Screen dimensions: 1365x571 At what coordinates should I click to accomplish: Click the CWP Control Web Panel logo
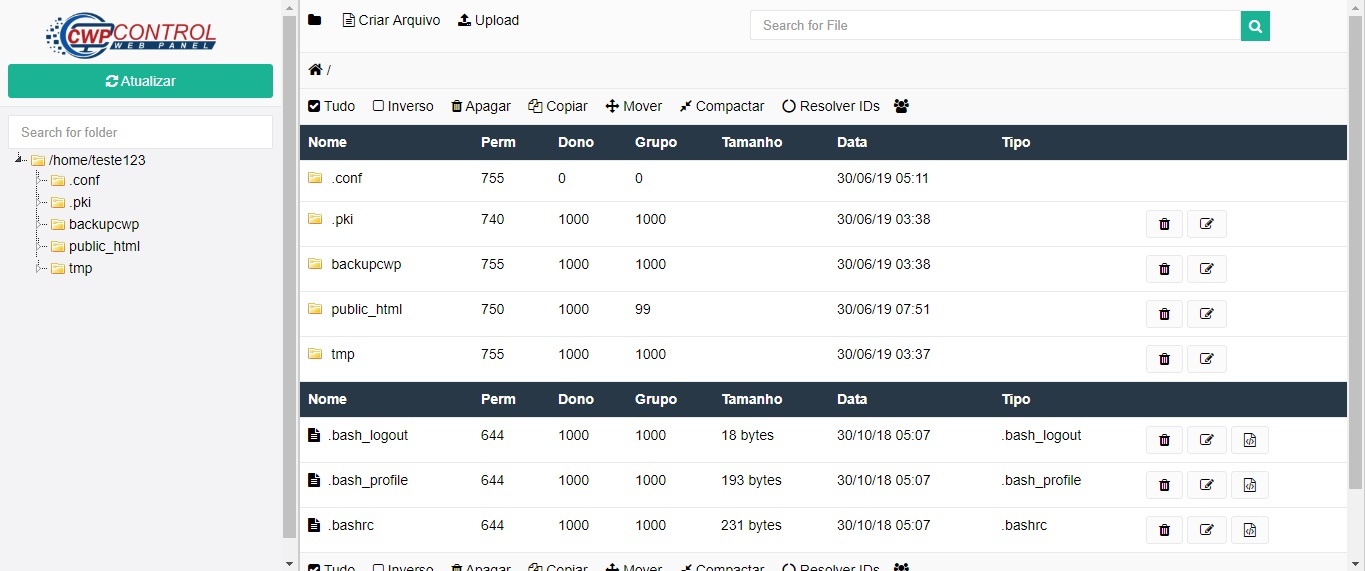pos(131,34)
